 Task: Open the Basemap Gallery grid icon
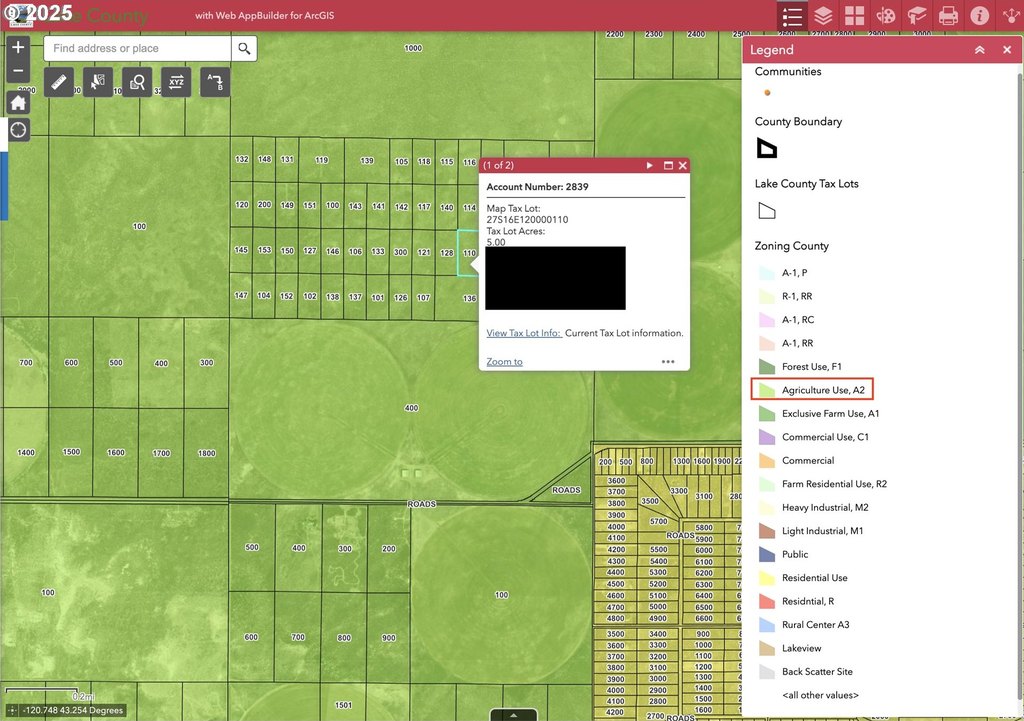pos(853,16)
